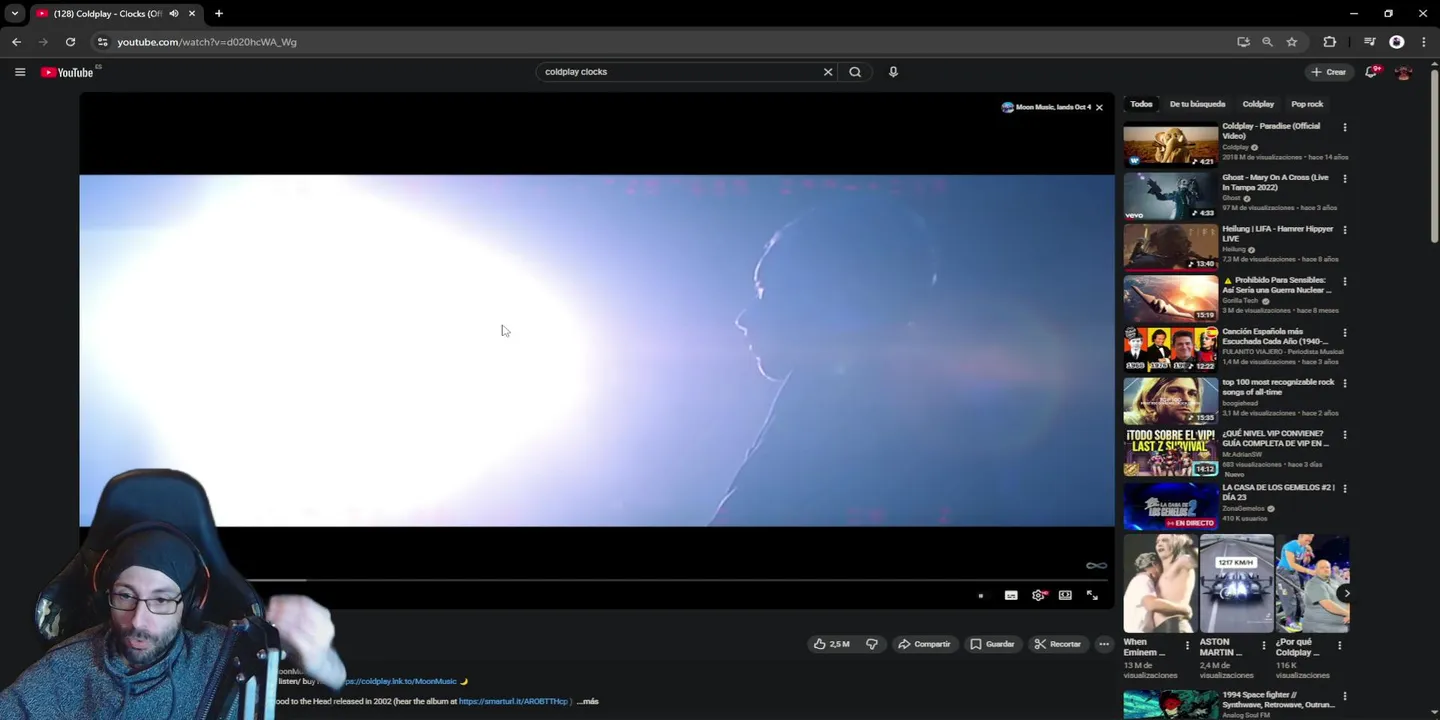View site information icon in address bar
This screenshot has height=720, width=1440.
point(102,42)
